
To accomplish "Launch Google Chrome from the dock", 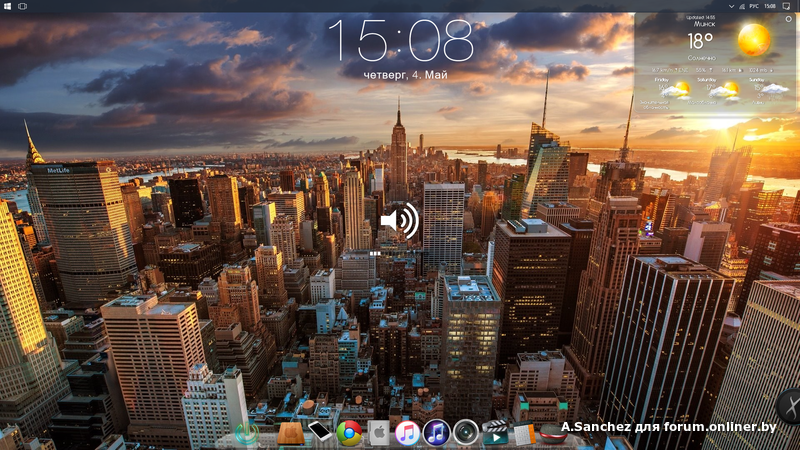I will (x=349, y=433).
